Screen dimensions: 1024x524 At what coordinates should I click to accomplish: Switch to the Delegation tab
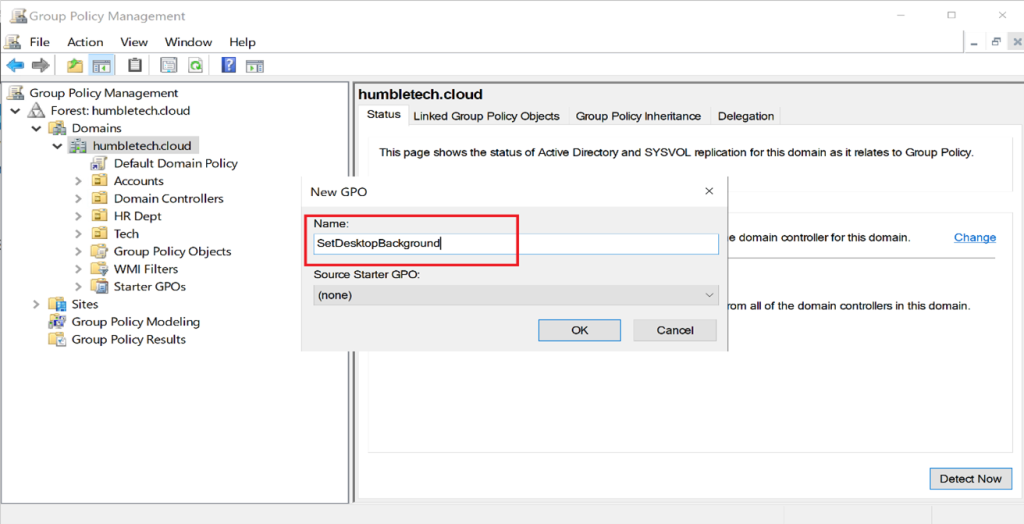(745, 116)
